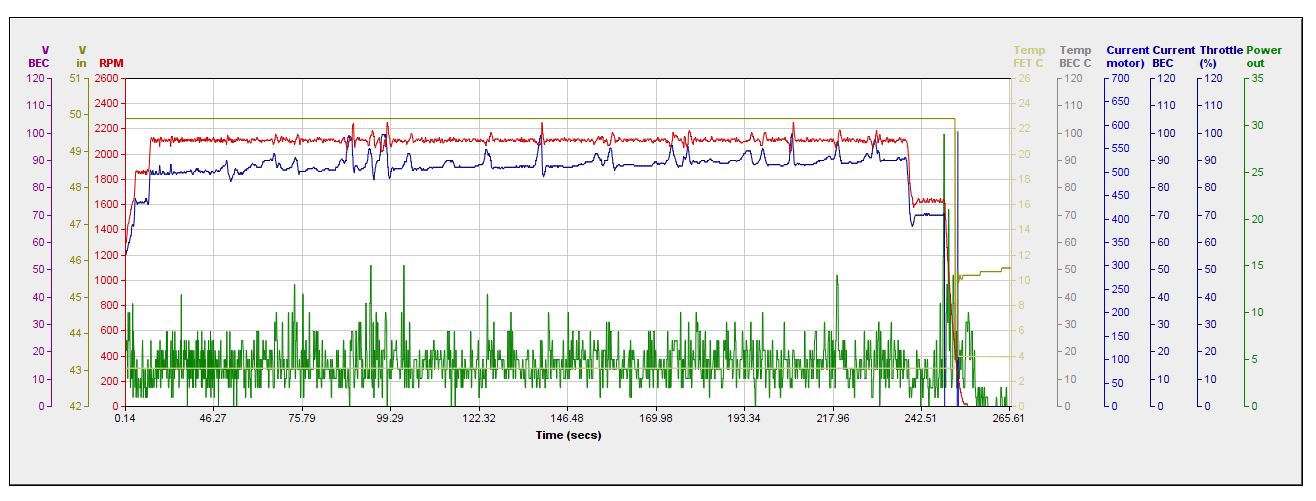Click the 146.48 time tick label
Viewport: 1316px width, 501px height.
click(x=567, y=418)
